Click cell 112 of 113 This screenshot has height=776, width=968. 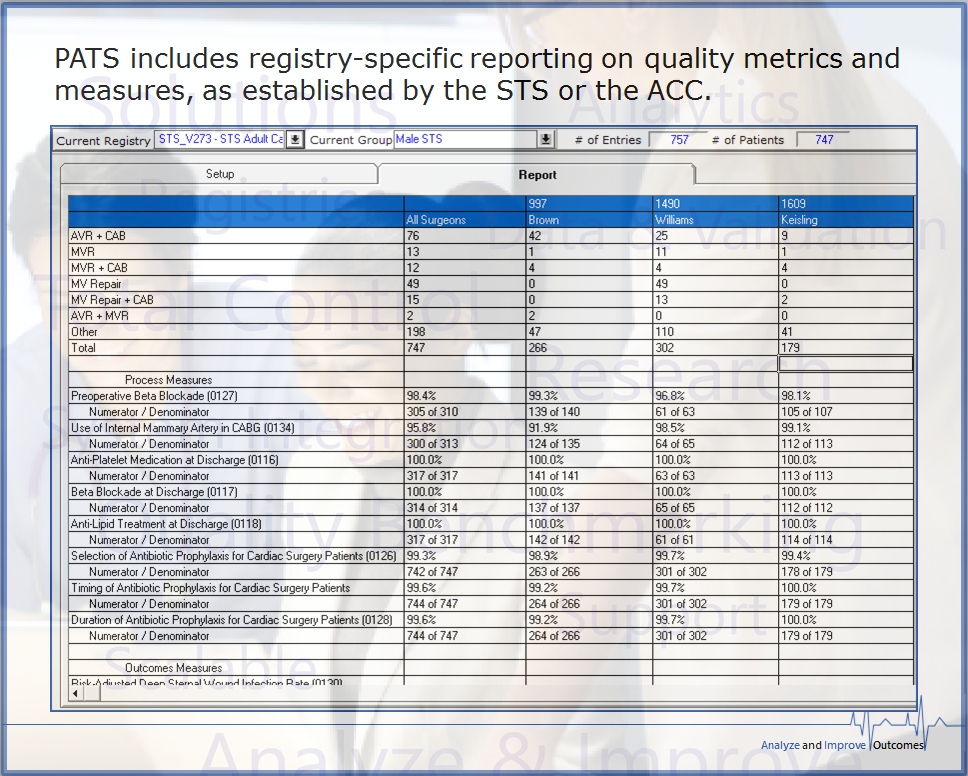846,444
